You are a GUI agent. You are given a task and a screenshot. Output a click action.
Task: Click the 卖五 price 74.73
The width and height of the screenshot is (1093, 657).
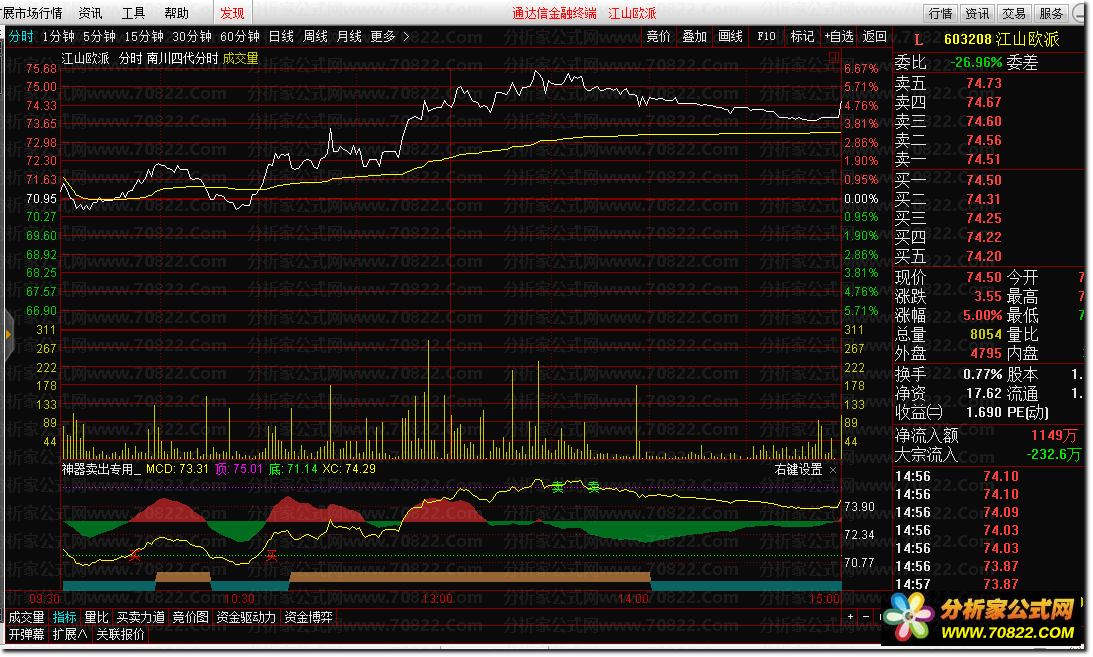click(984, 84)
